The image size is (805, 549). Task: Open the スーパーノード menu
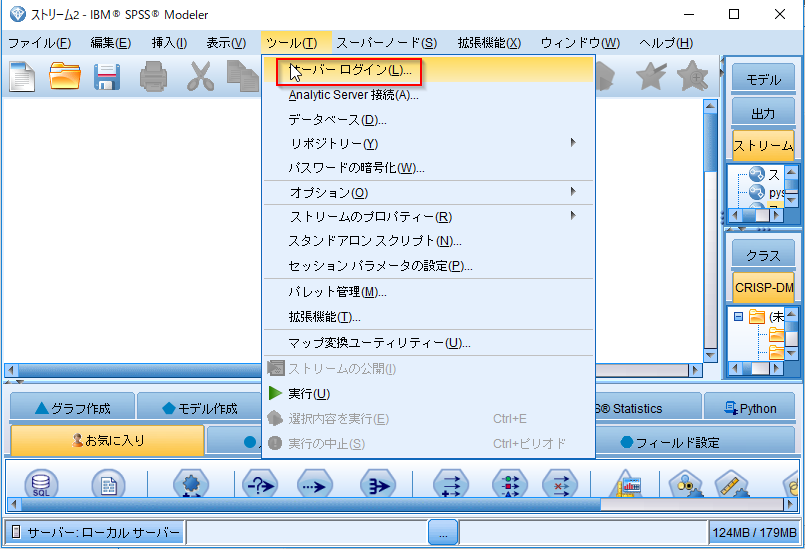(387, 43)
